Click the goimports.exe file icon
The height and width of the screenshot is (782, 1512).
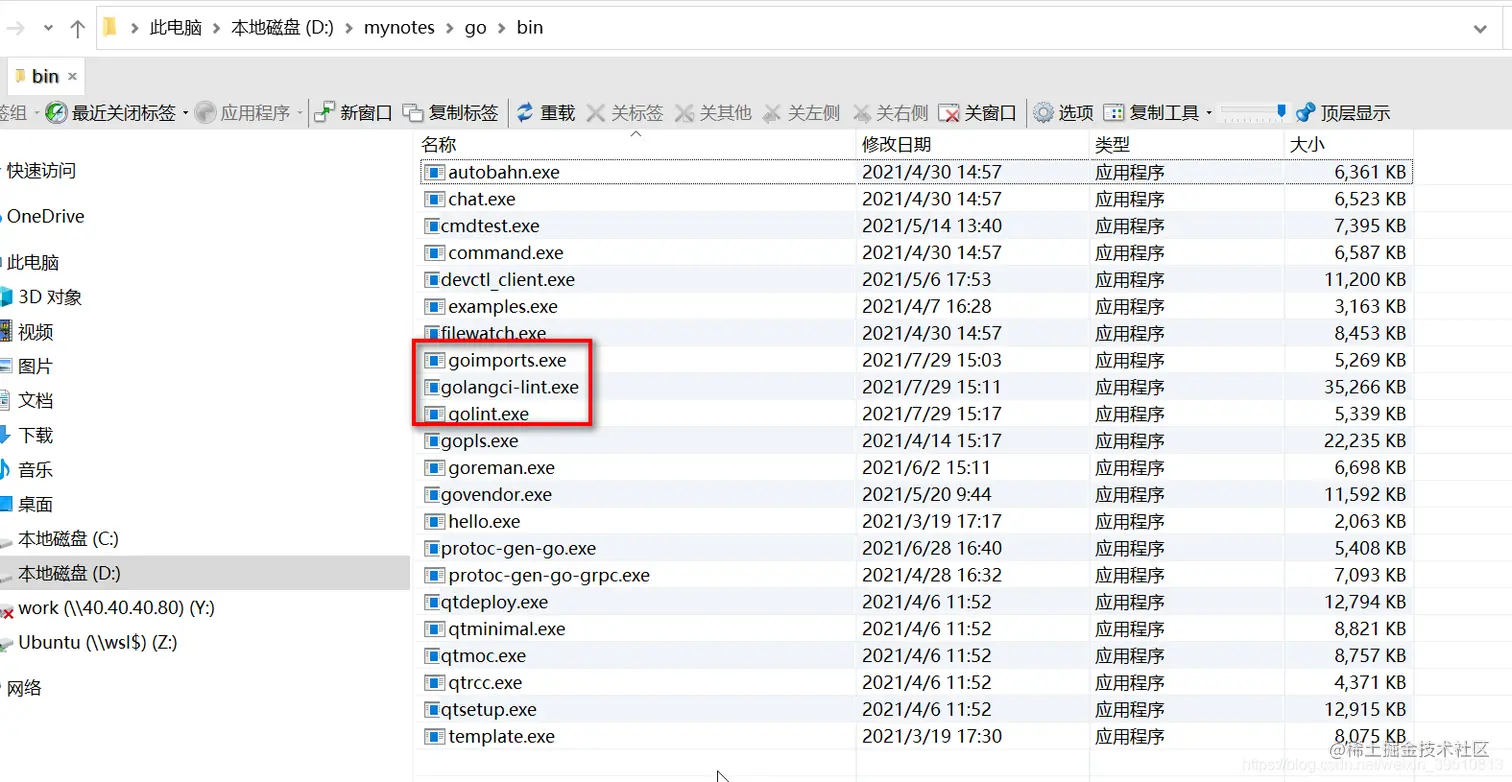click(x=433, y=360)
